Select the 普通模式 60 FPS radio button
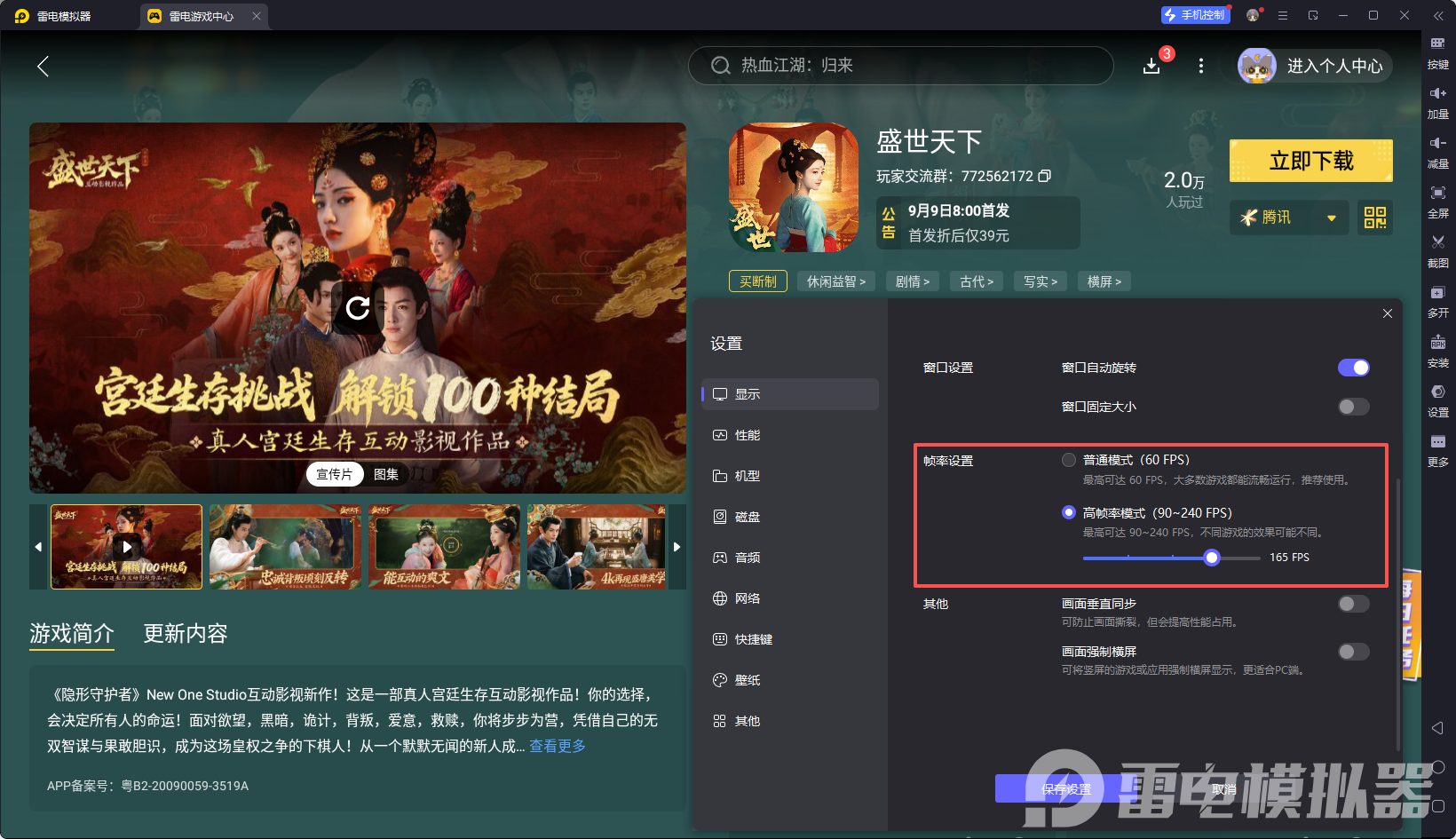Viewport: 1456px width, 839px height. (1069, 459)
